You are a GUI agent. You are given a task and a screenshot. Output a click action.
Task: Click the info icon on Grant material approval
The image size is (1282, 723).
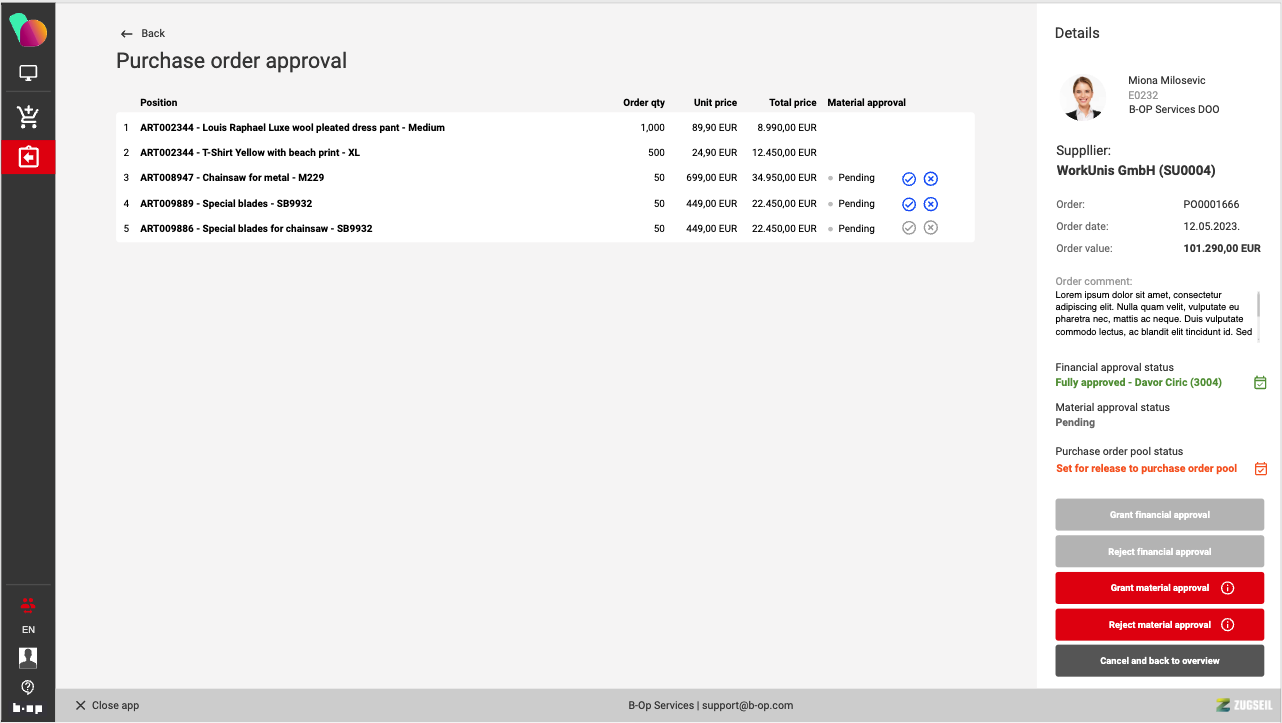(1228, 588)
